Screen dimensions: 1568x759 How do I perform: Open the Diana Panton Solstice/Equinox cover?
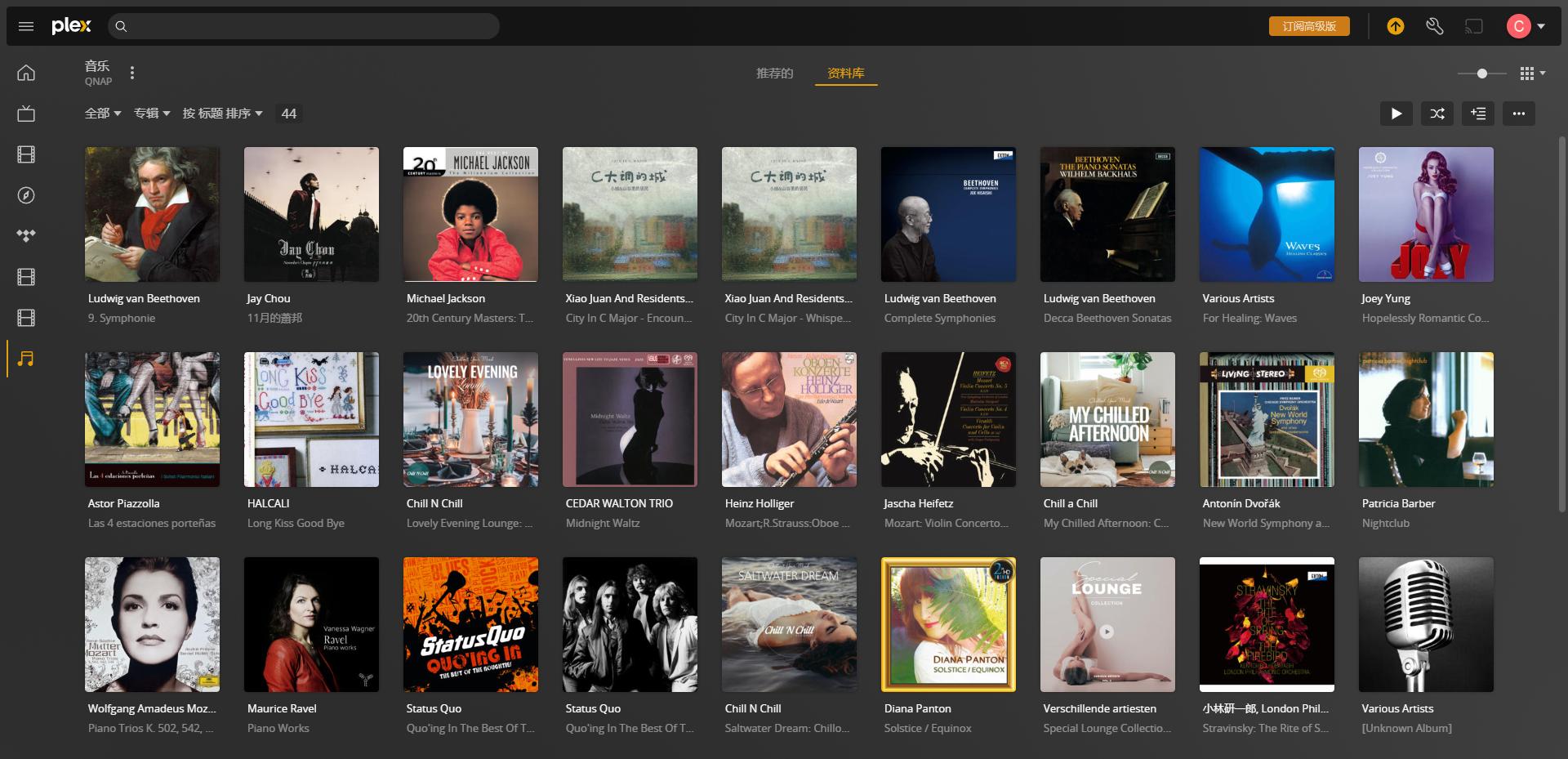[948, 624]
